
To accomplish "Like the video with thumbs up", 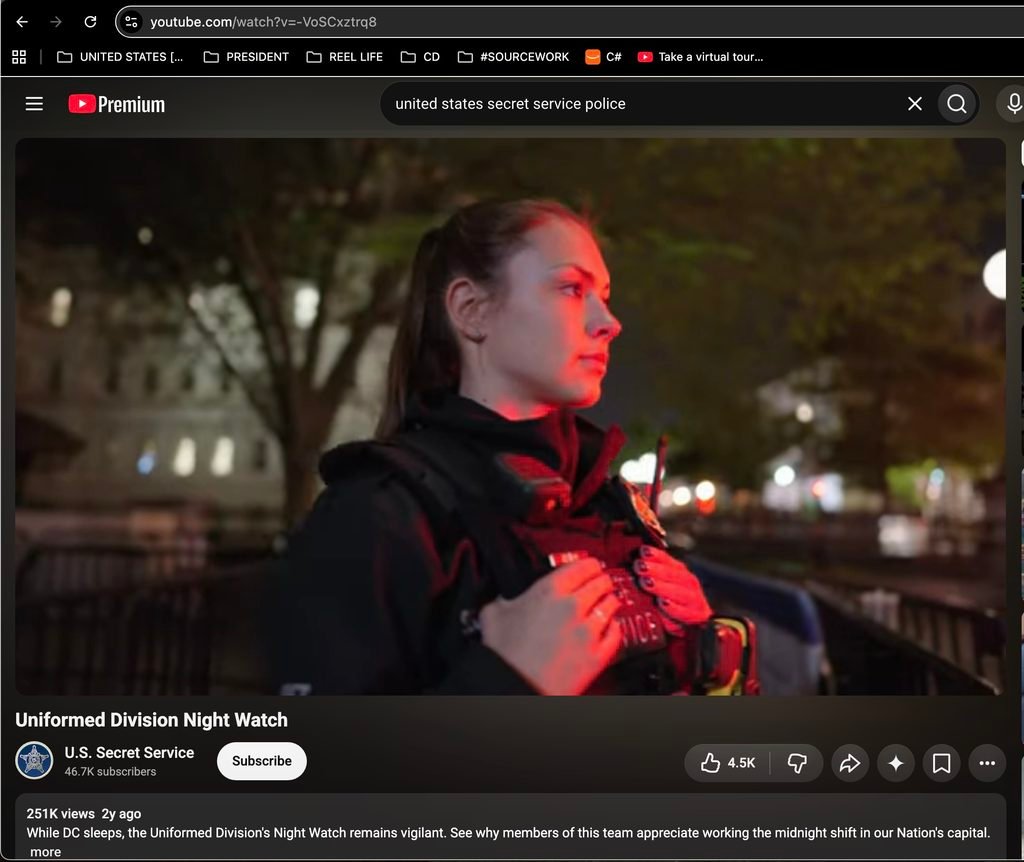I will point(728,763).
